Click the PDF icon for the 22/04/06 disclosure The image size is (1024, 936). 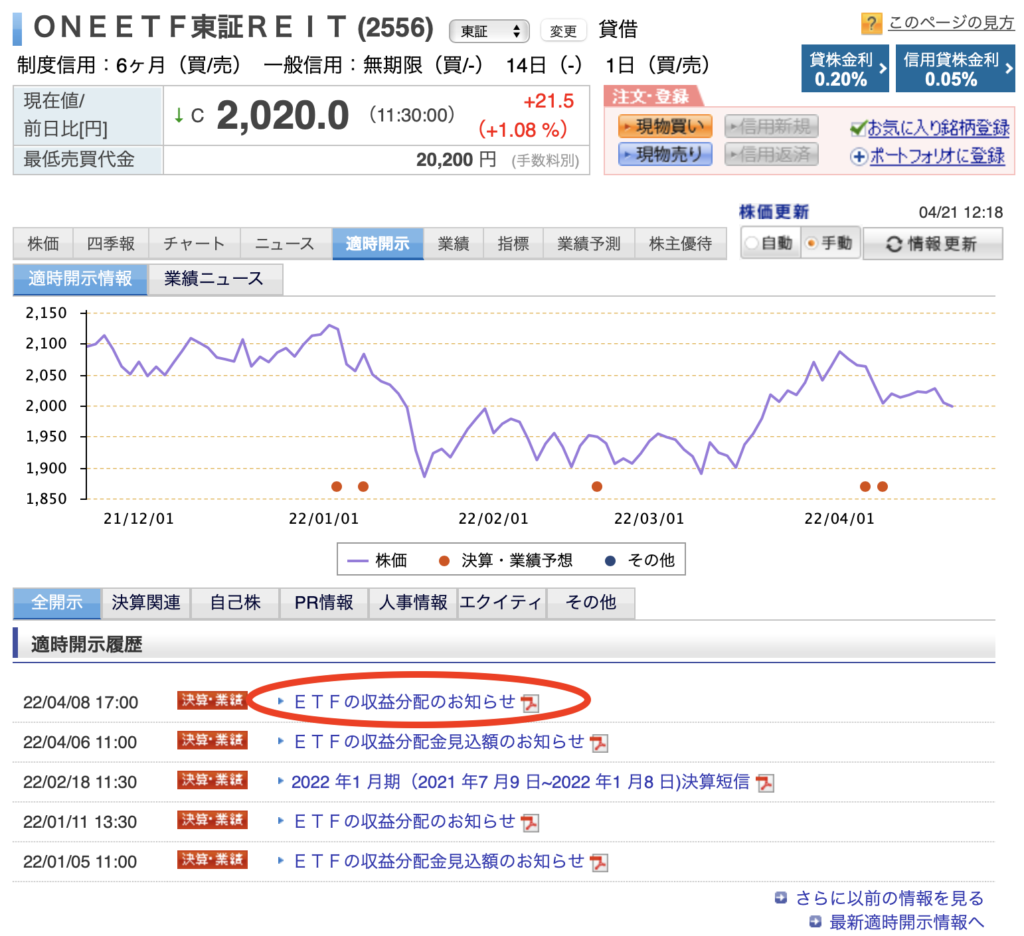pos(599,743)
